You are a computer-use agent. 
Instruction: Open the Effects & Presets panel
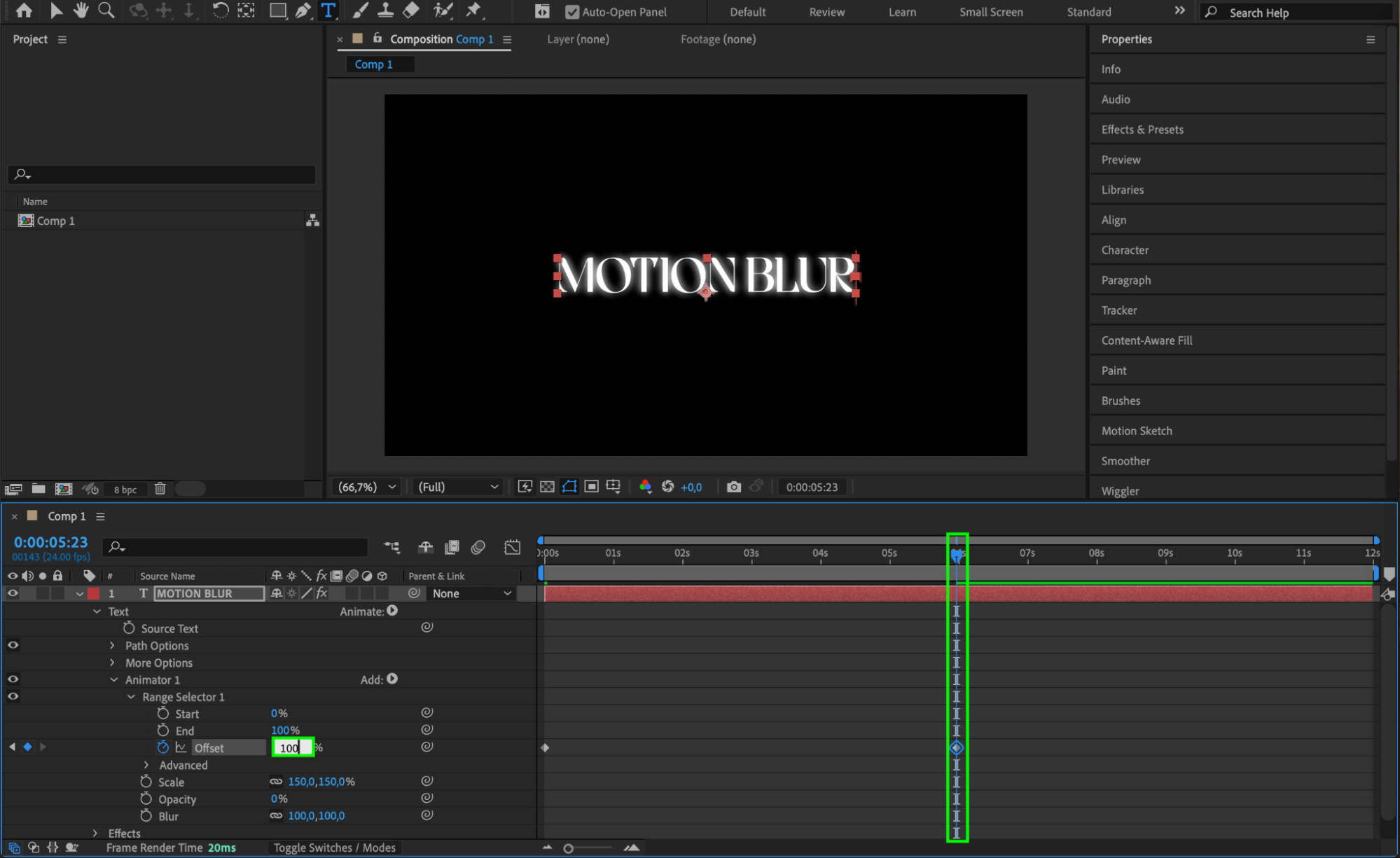click(x=1142, y=130)
